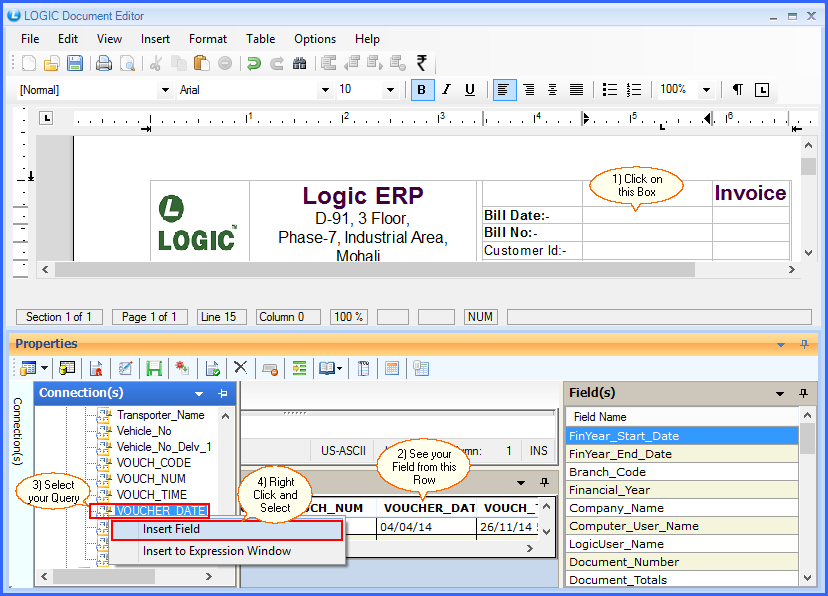Screen dimensions: 828x596
Task: Click the pencil edit icon in Properties toolbar
Action: tap(125, 368)
